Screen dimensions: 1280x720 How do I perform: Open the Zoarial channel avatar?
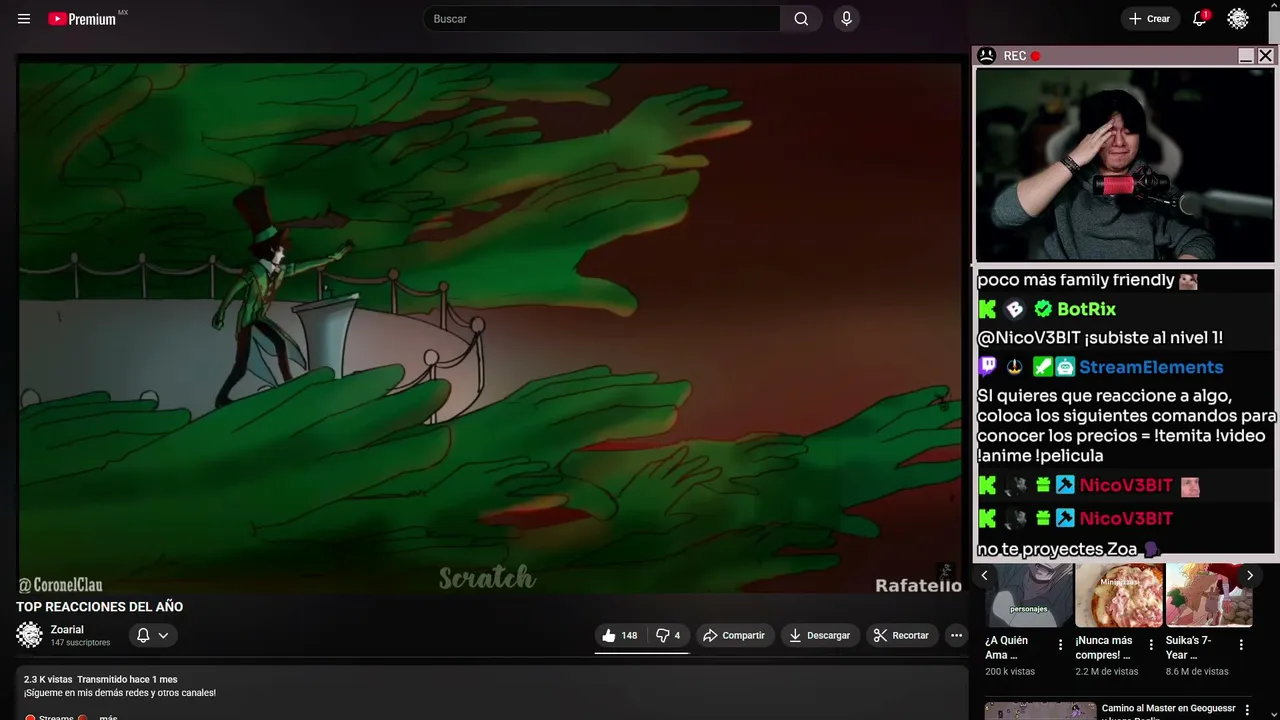pyautogui.click(x=30, y=635)
